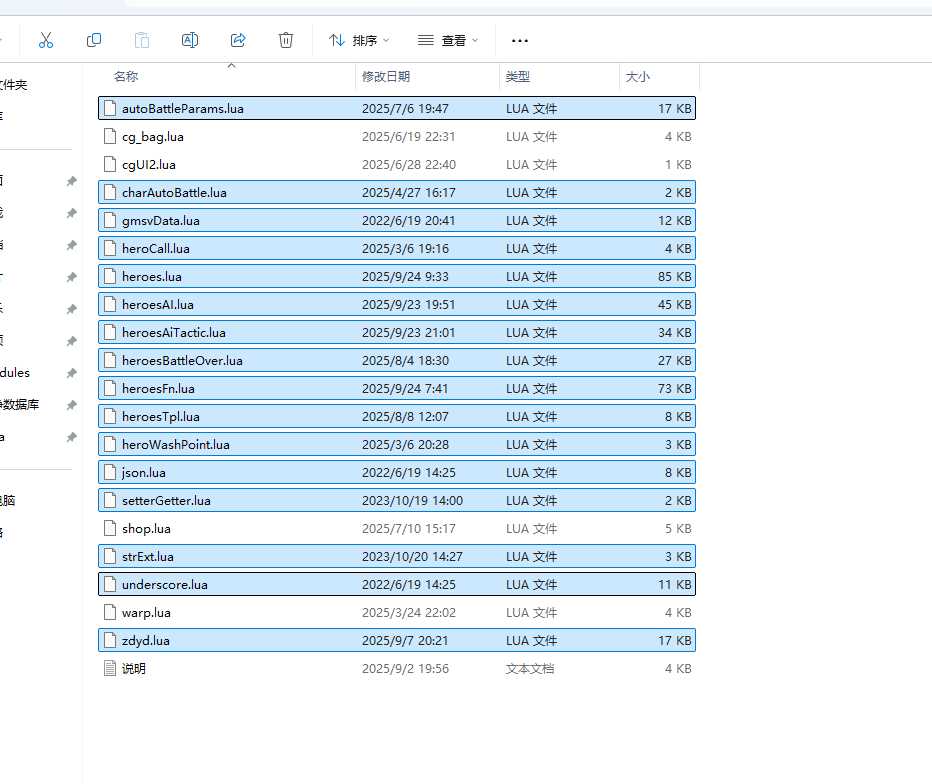Image resolution: width=932 pixels, height=784 pixels.
Task: Click the file icon of shop.lua
Action: pos(110,528)
